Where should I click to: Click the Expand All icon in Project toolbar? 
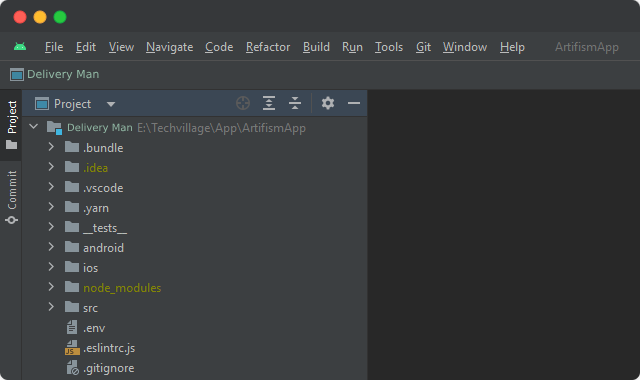[x=269, y=103]
